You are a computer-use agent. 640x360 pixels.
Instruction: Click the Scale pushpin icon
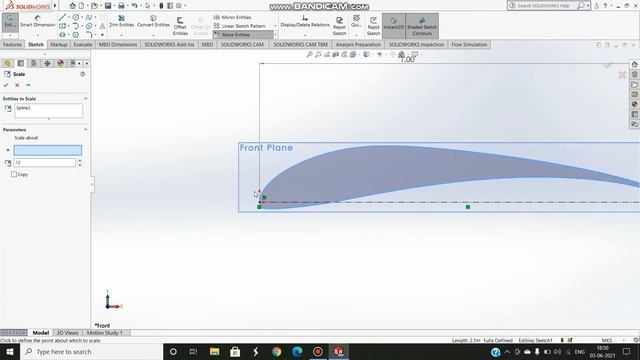(x=28, y=85)
